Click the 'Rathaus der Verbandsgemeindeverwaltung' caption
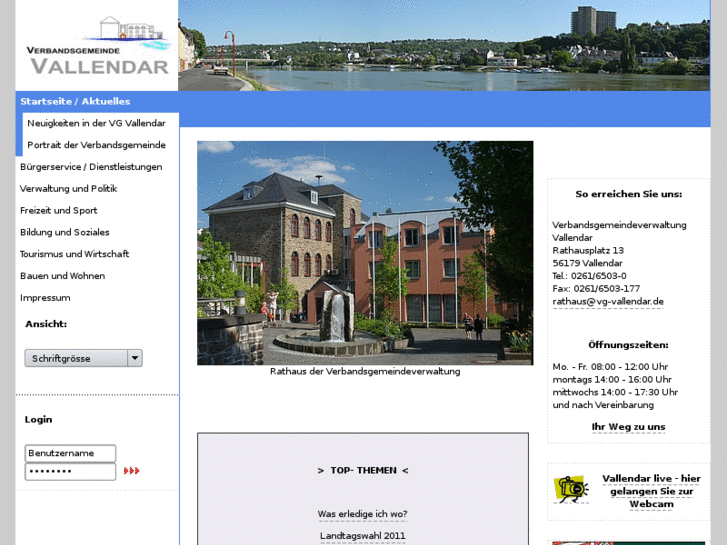Viewport: 727px width, 545px height. point(365,372)
